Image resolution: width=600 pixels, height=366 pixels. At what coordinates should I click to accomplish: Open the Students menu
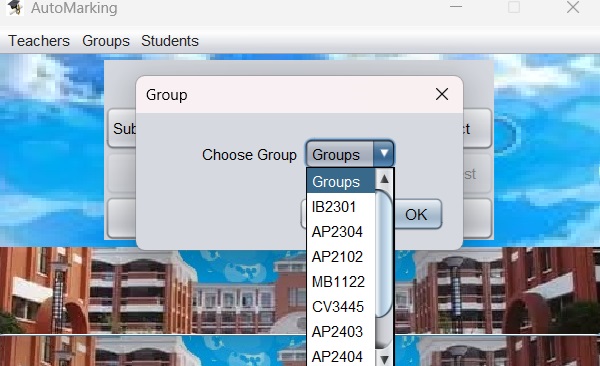coord(170,41)
